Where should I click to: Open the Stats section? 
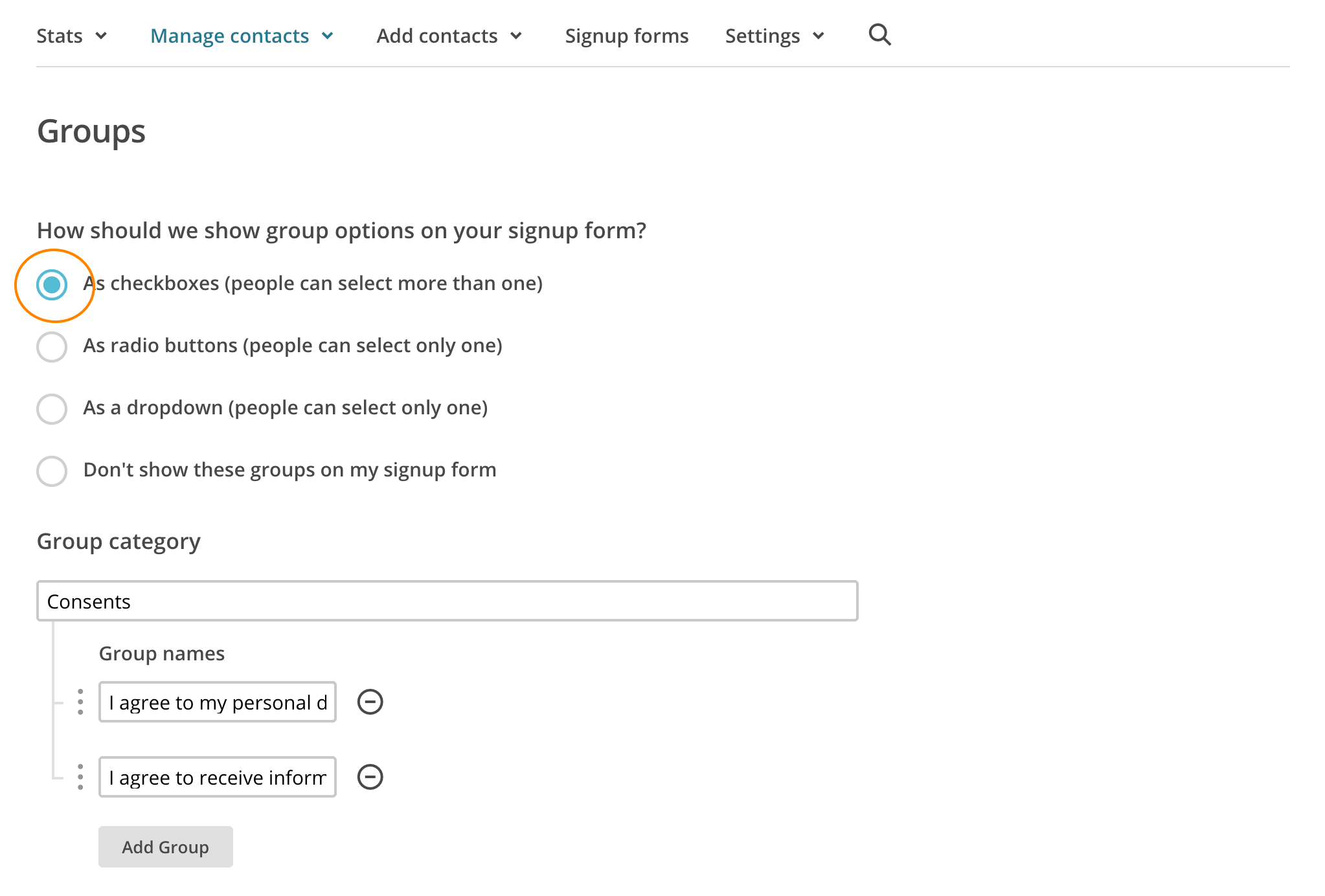pos(60,36)
